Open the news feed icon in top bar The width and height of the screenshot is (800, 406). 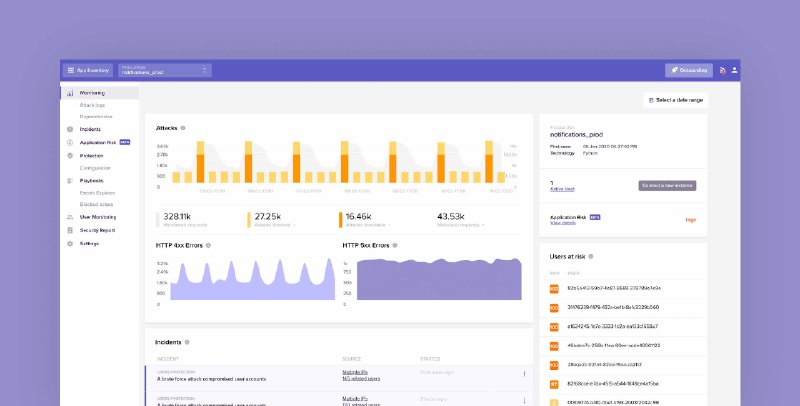[x=722, y=70]
